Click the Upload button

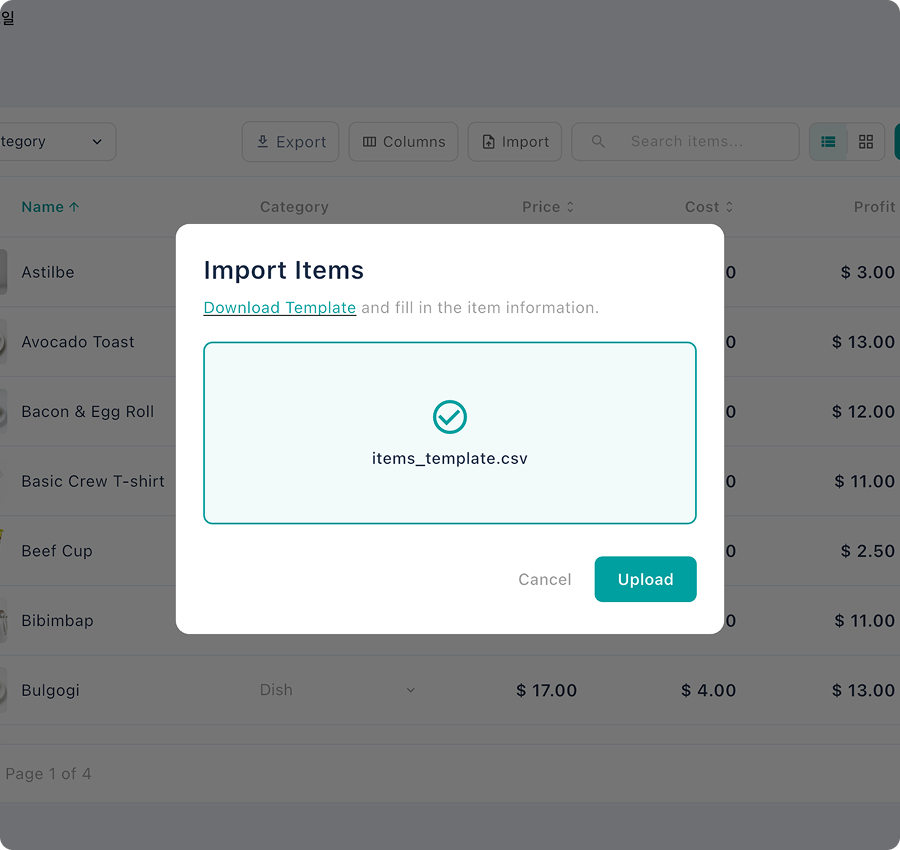tap(645, 579)
